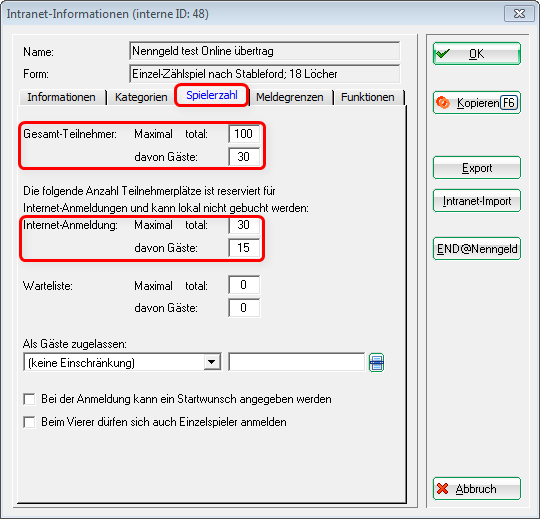Select the Internet-Anmeldung davon Gäste field
The height and width of the screenshot is (519, 540).
[x=244, y=248]
